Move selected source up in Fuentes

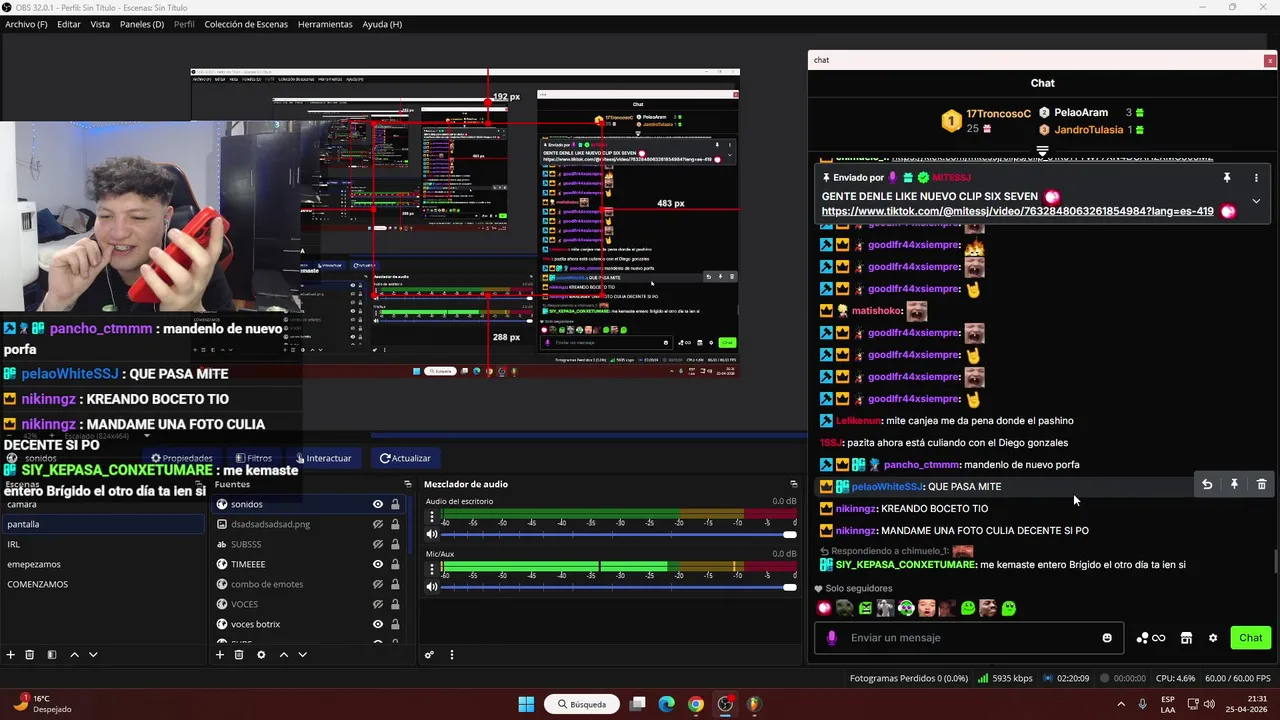[283, 655]
